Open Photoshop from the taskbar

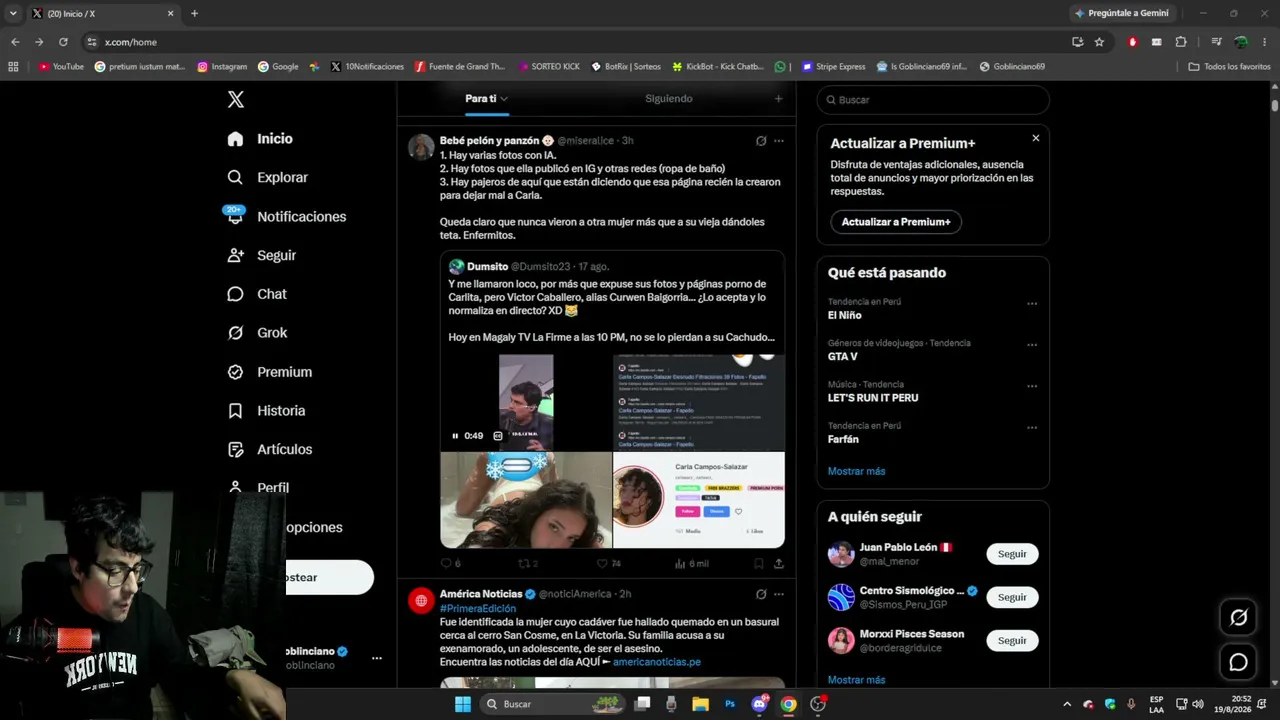[x=730, y=704]
